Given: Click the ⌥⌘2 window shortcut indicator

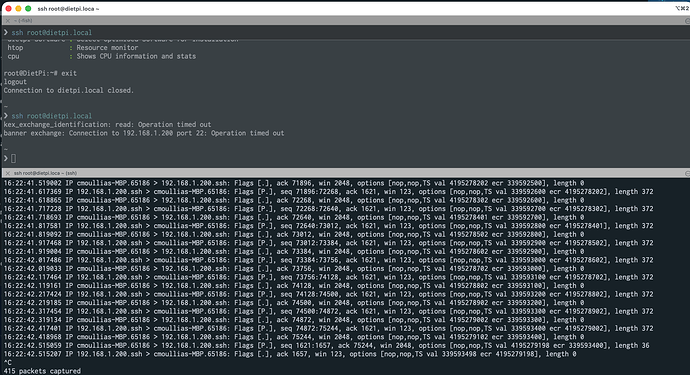Looking at the screenshot, I should pyautogui.click(x=682, y=8).
